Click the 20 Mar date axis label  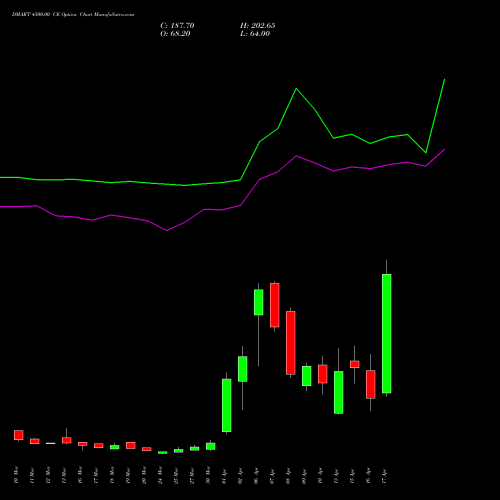(x=144, y=475)
